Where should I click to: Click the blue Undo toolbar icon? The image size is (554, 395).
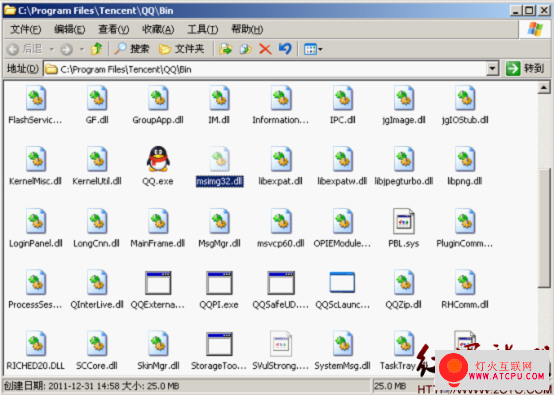pyautogui.click(x=285, y=48)
